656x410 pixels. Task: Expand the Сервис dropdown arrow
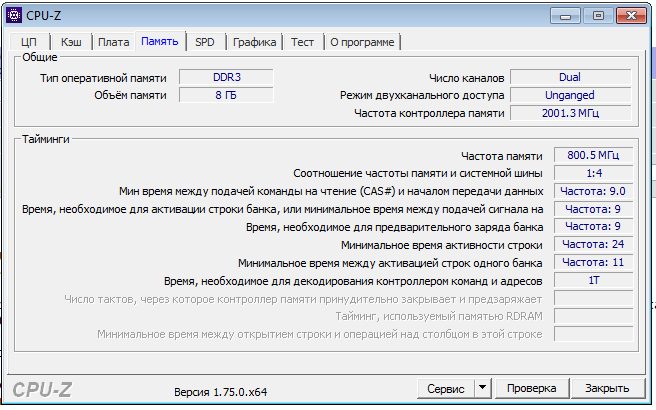(x=482, y=388)
